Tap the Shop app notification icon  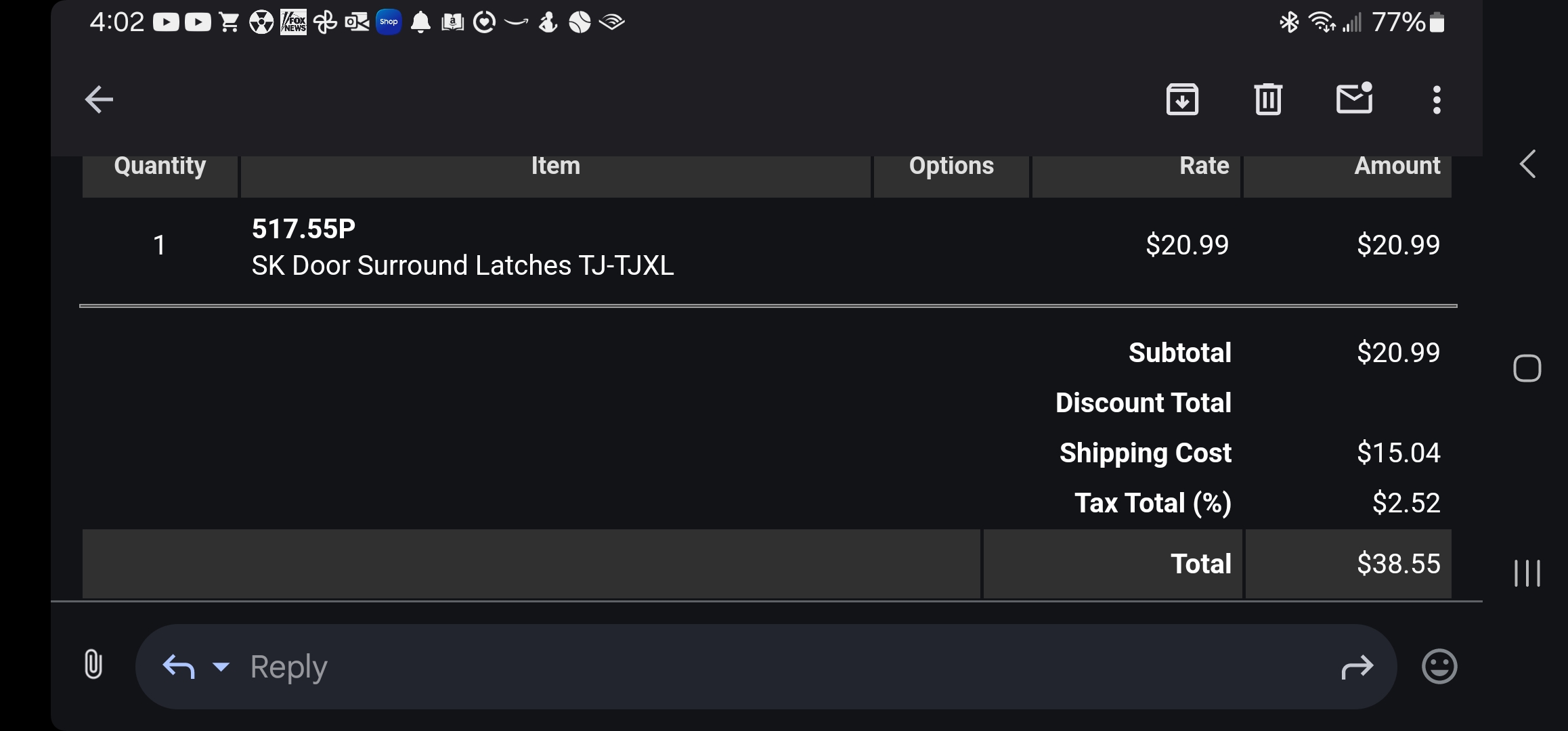click(x=389, y=22)
